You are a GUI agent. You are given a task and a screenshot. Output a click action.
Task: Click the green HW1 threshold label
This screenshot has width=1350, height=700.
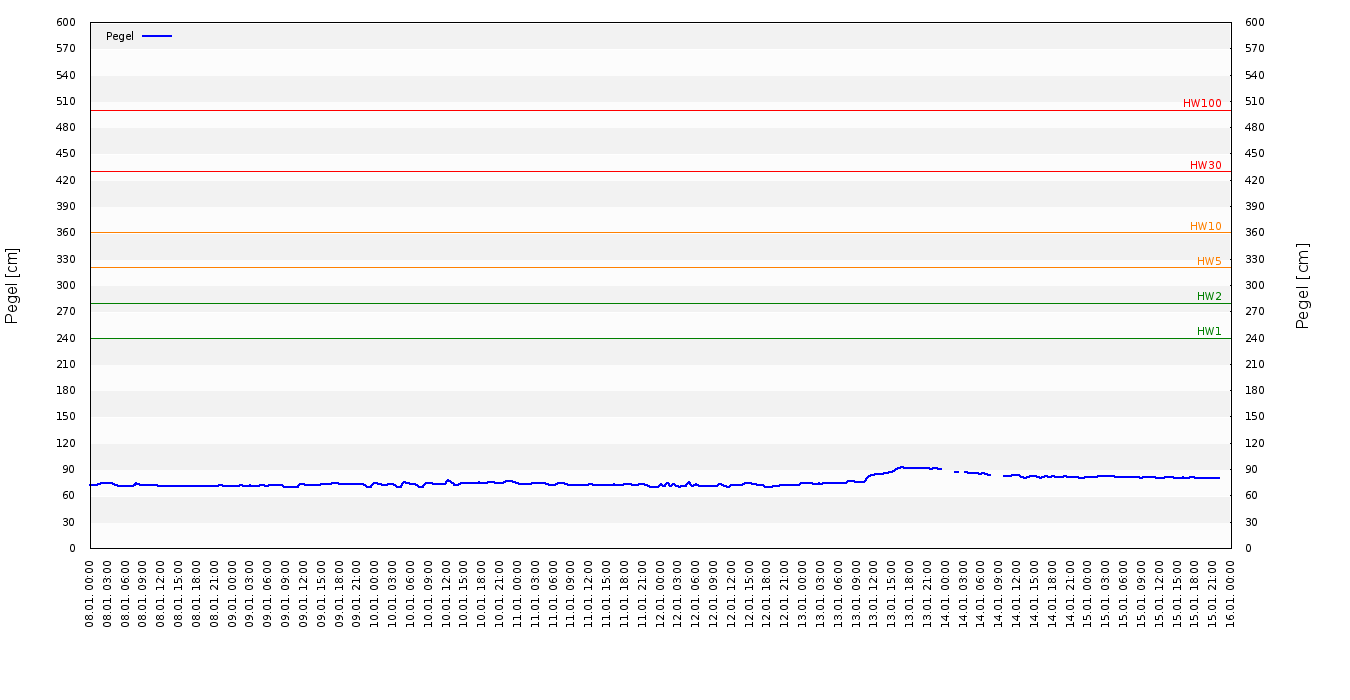[x=1209, y=331]
